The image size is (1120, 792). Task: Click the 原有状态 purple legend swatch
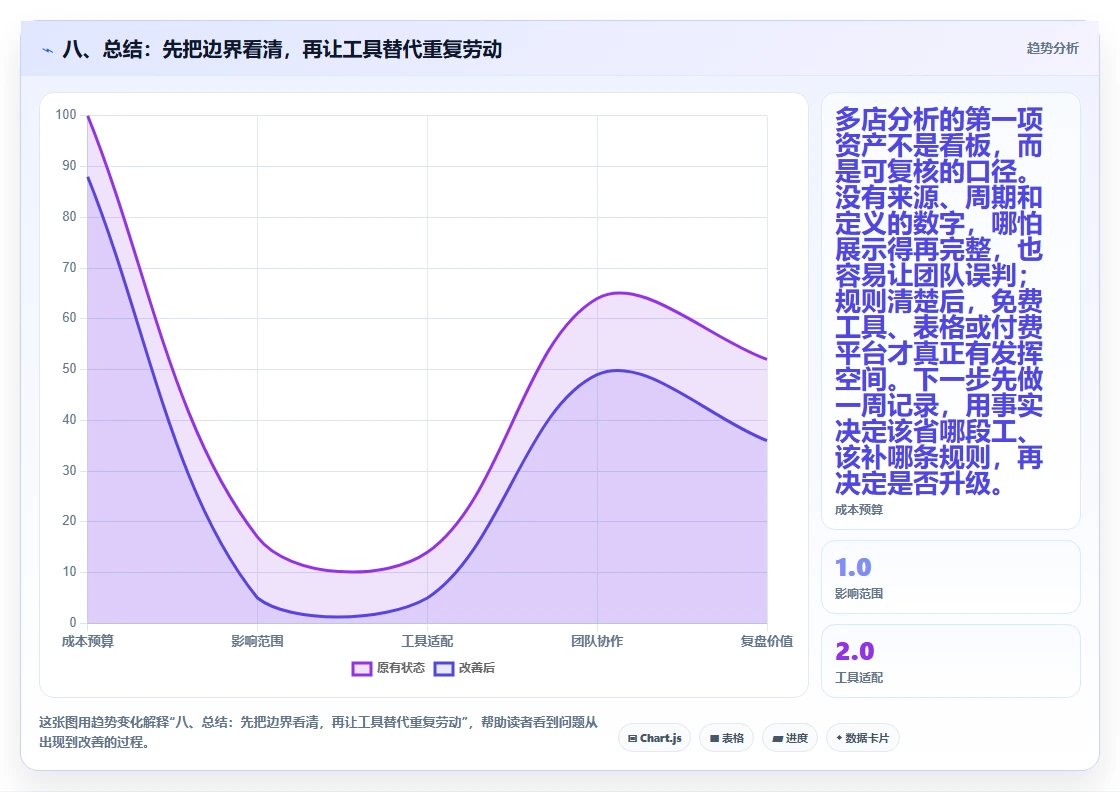362,668
